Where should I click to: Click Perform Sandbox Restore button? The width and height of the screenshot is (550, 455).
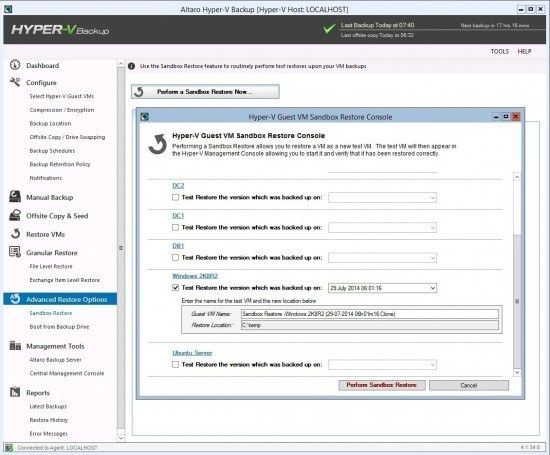click(382, 385)
